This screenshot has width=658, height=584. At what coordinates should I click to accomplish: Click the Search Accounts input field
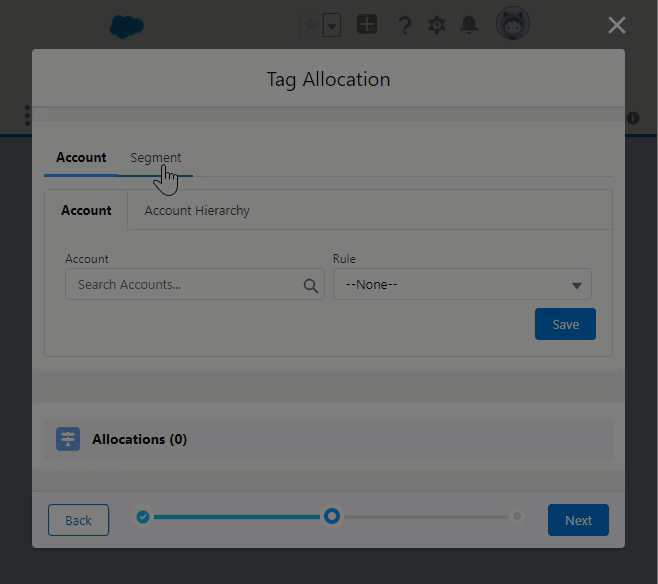pyautogui.click(x=185, y=285)
